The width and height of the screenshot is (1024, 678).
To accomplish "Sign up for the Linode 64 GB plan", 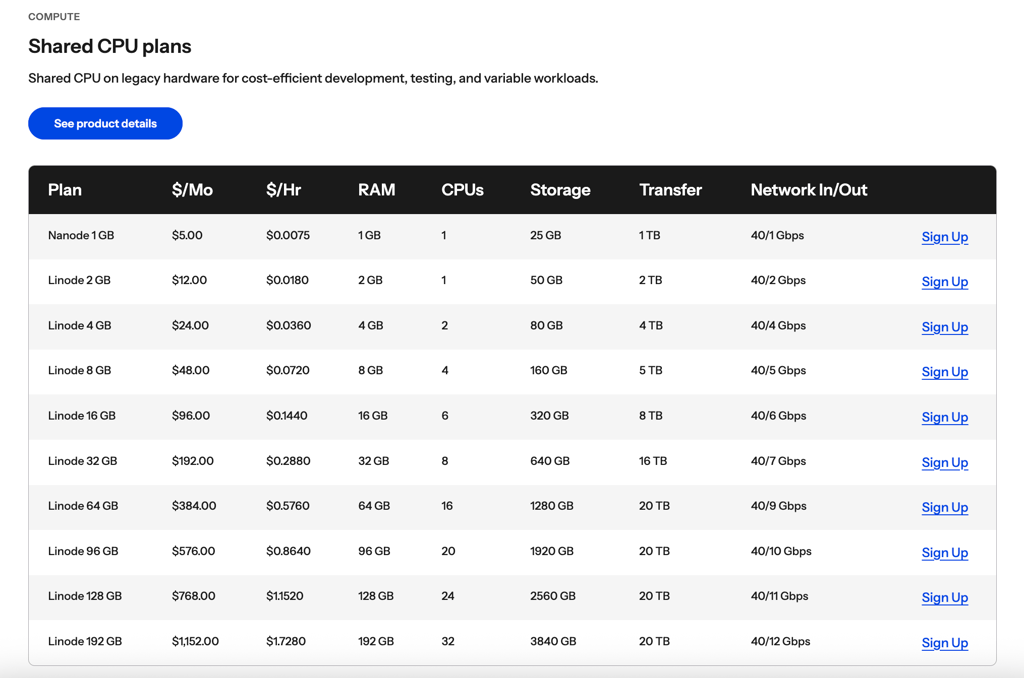I will coord(944,508).
